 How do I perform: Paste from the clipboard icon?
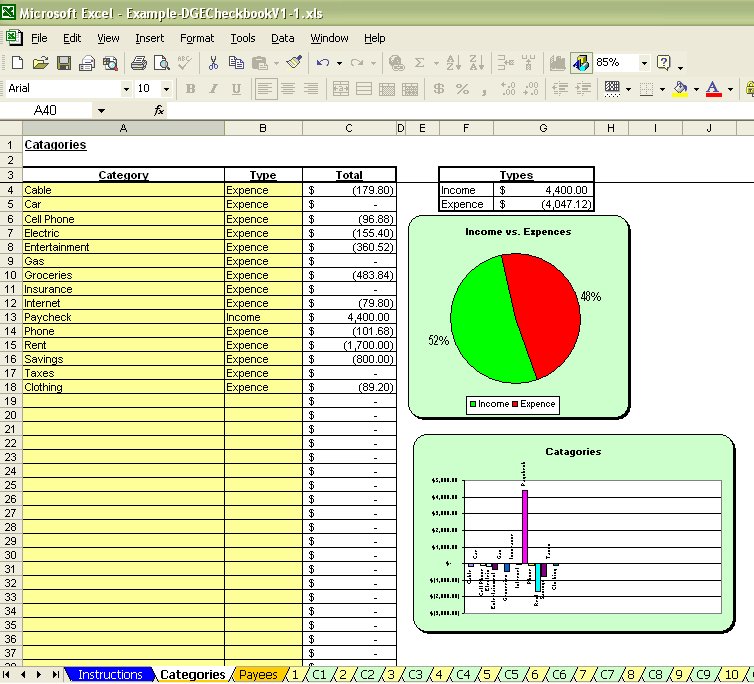pyautogui.click(x=260, y=63)
